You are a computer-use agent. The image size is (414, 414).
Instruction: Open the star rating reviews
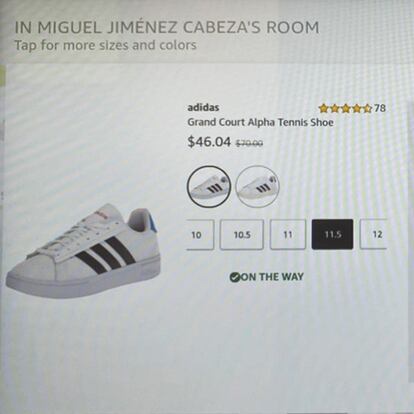[x=345, y=108]
